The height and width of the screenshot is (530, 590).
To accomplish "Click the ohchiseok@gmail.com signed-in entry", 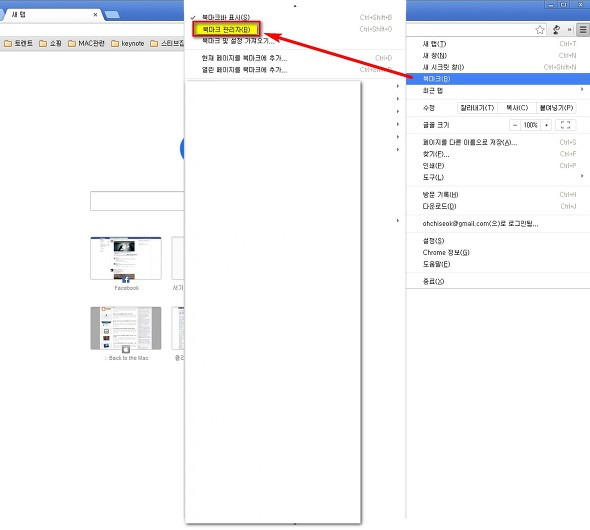I will pyautogui.click(x=498, y=223).
